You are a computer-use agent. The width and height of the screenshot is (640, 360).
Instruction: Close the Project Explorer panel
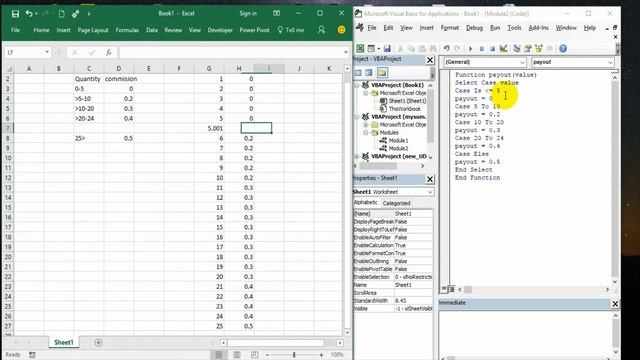pos(430,60)
